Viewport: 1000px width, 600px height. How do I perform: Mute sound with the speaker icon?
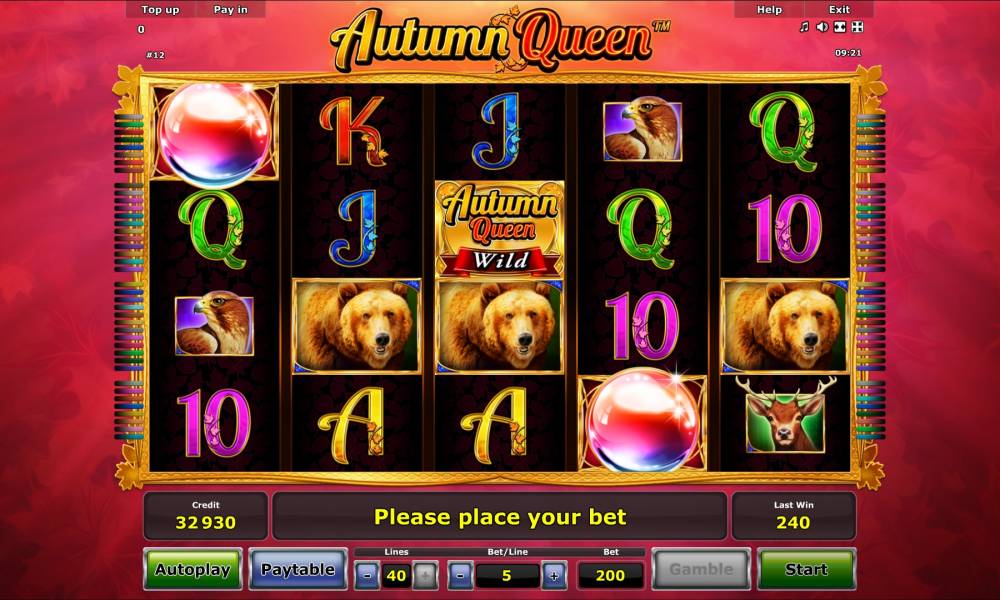point(822,27)
